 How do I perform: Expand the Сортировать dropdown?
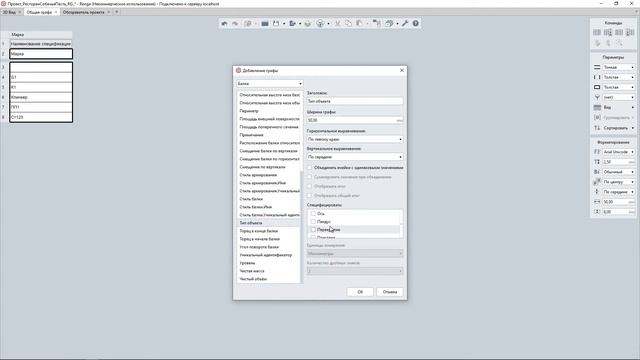633,128
